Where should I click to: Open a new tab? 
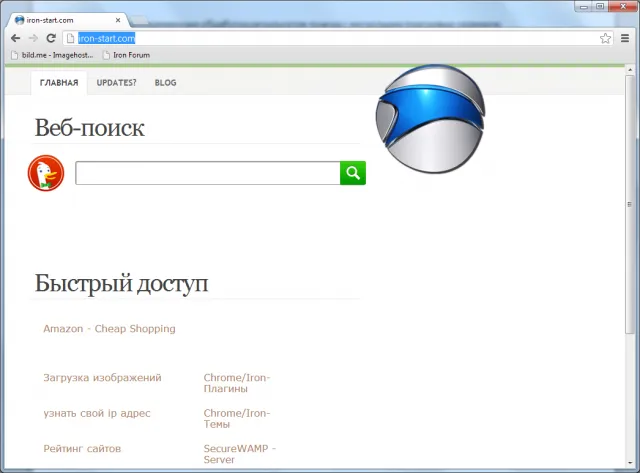(x=139, y=20)
